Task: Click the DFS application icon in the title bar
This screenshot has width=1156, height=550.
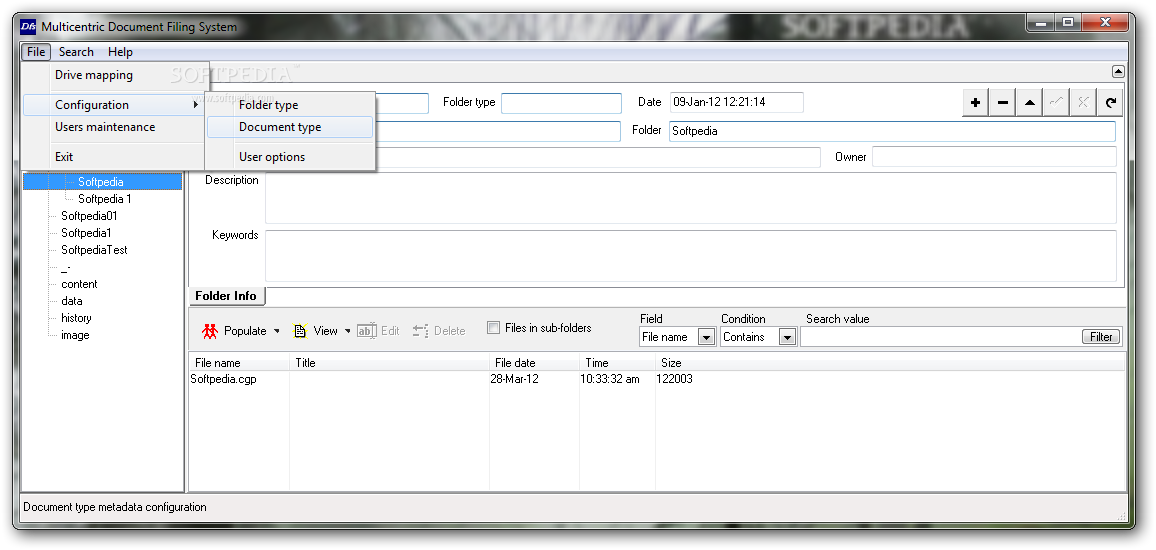Action: coord(27,27)
